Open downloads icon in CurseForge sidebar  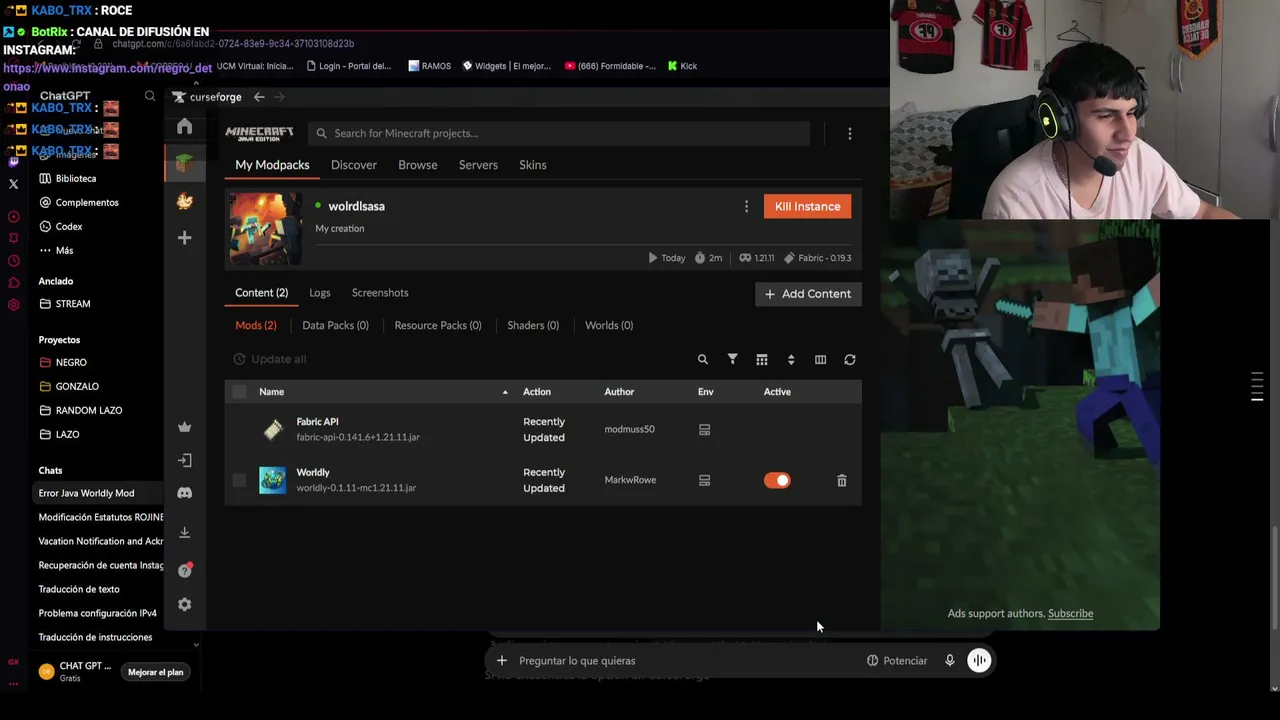[184, 532]
